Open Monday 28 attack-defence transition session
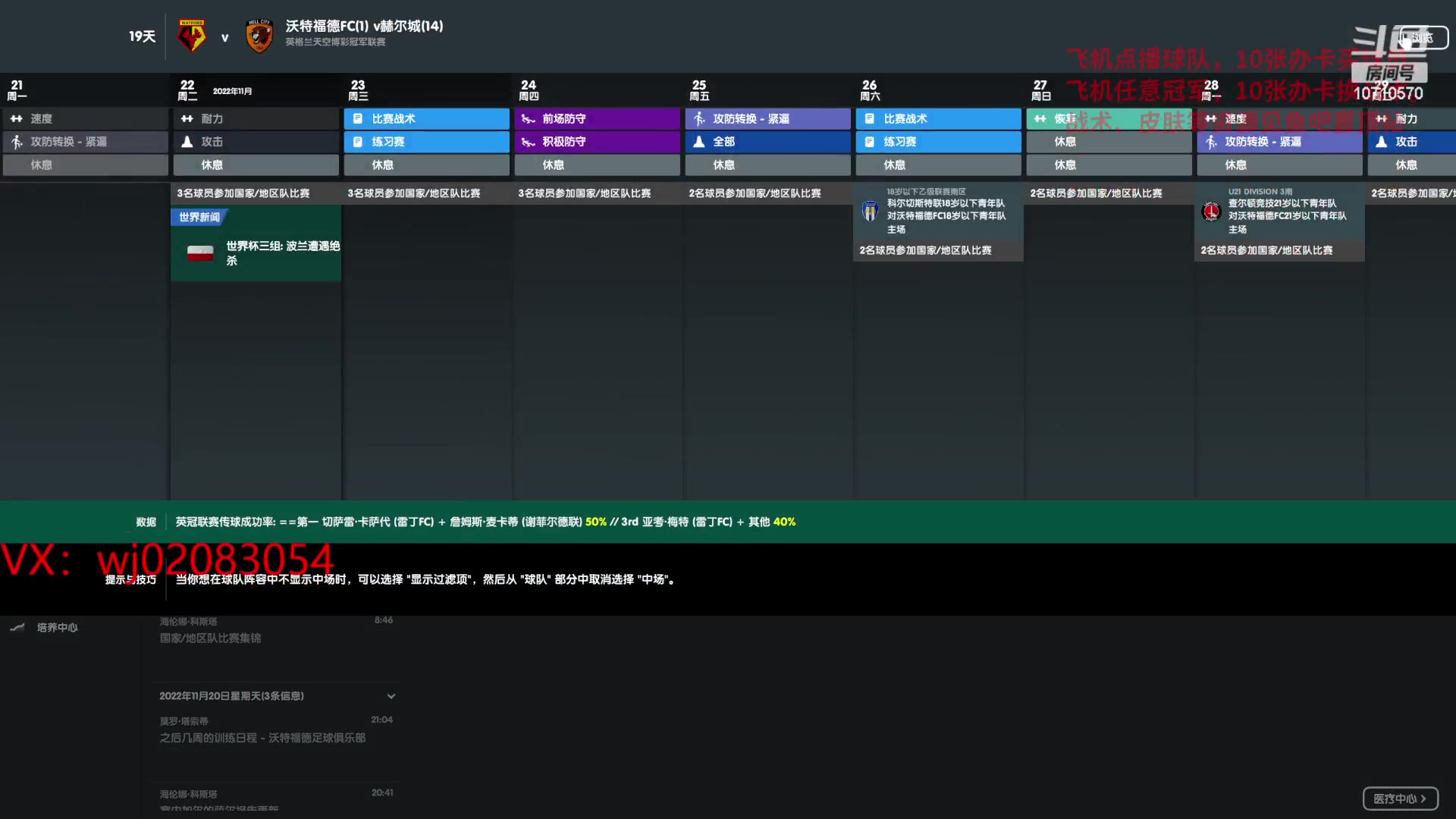 1279,142
